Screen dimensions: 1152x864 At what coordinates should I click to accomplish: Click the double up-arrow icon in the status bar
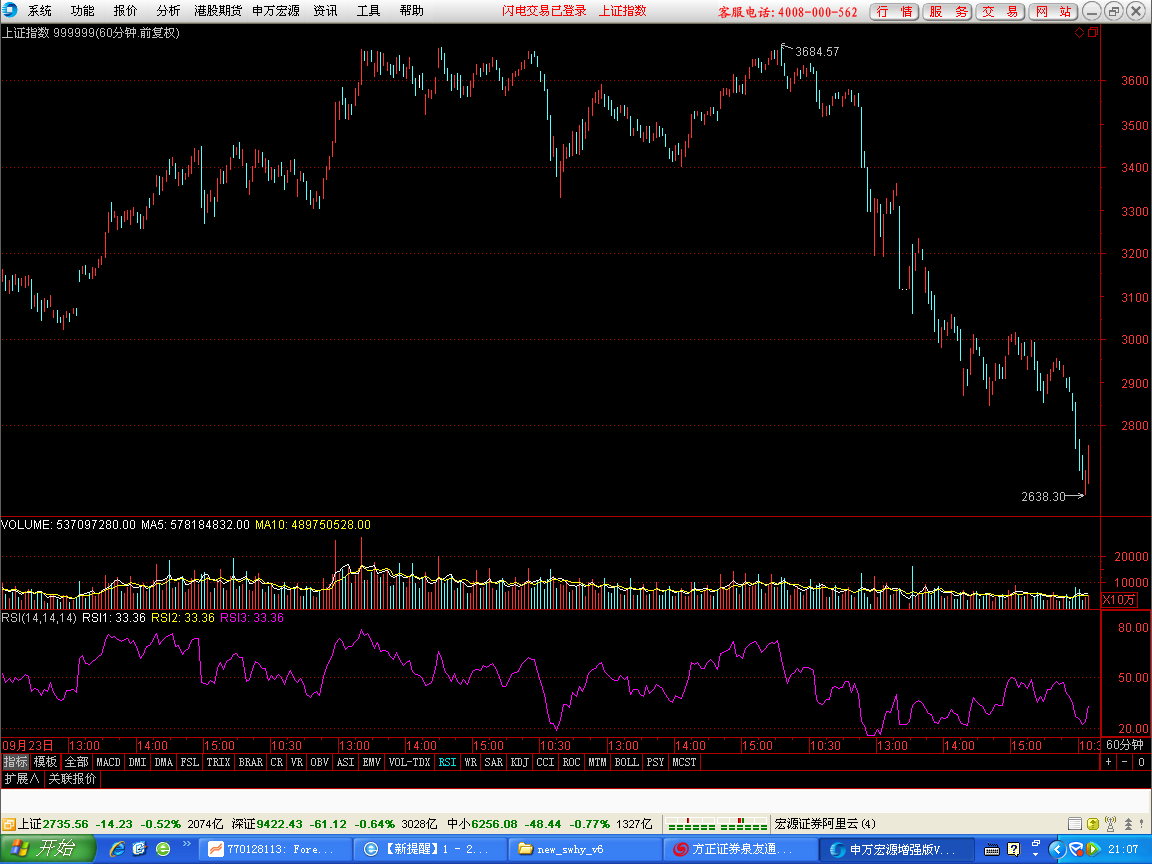[1128, 824]
